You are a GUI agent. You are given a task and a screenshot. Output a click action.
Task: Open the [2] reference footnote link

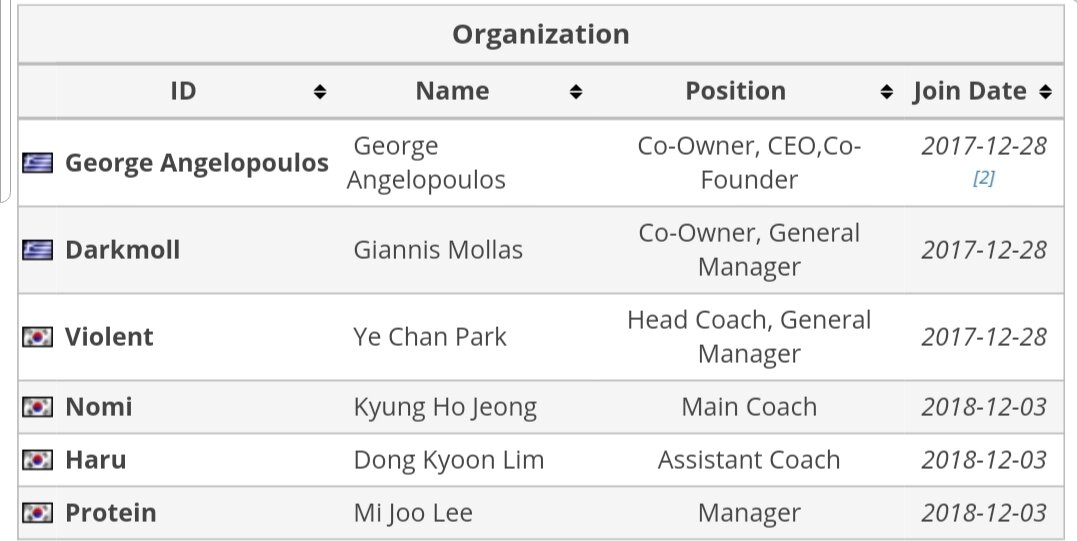[984, 179]
